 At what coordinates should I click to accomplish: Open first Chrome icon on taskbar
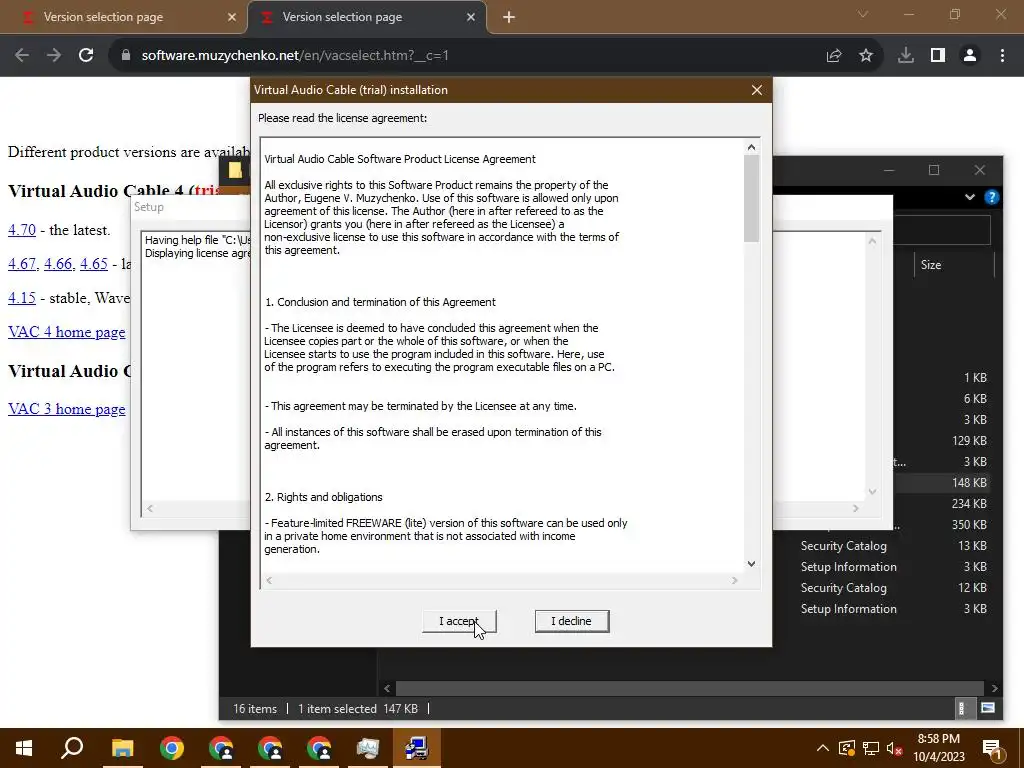point(172,748)
